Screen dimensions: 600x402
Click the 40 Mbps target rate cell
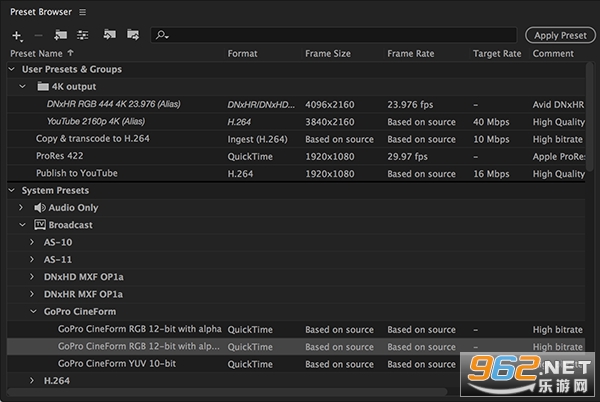click(x=491, y=122)
